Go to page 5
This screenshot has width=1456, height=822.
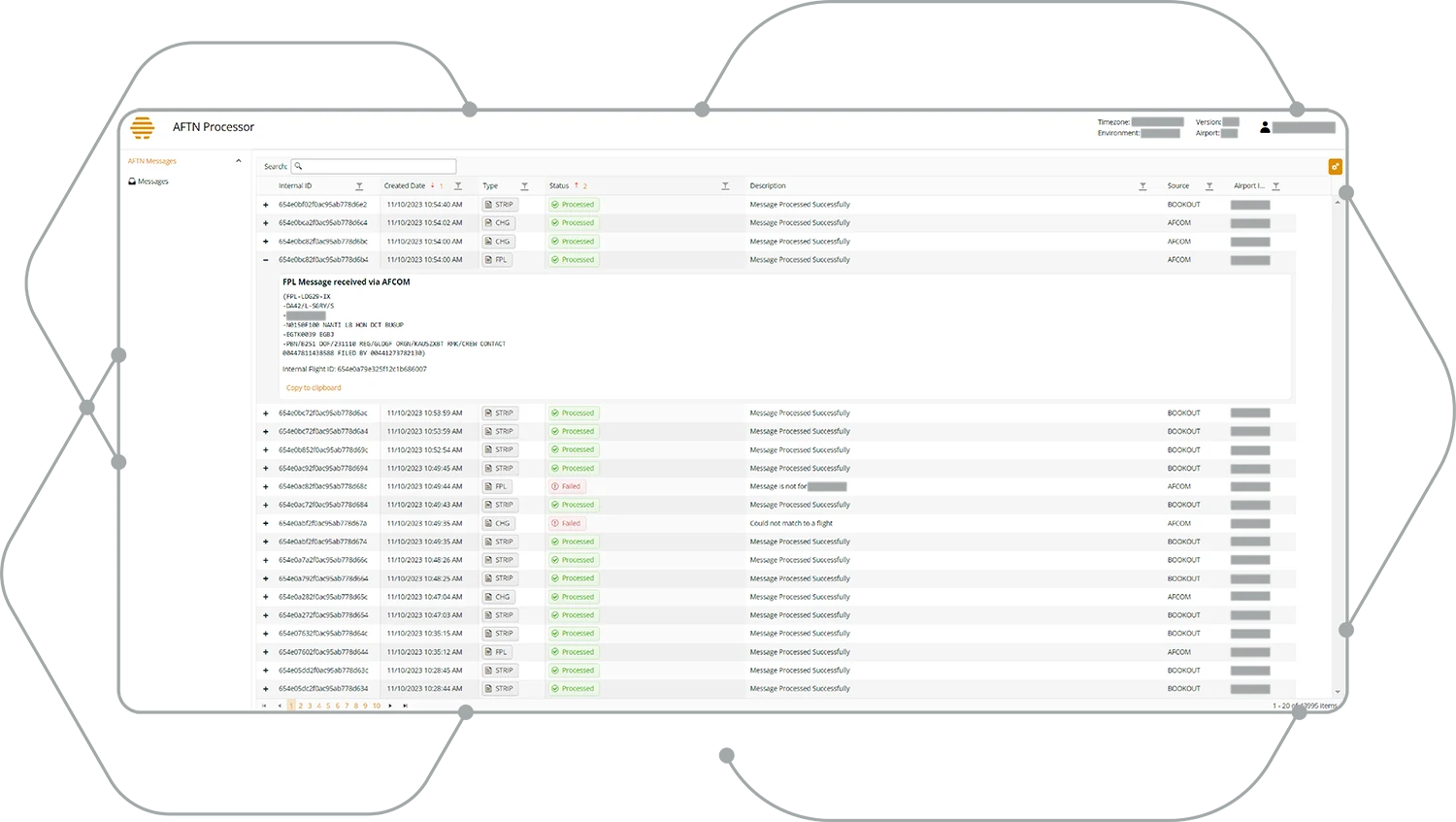coord(328,706)
